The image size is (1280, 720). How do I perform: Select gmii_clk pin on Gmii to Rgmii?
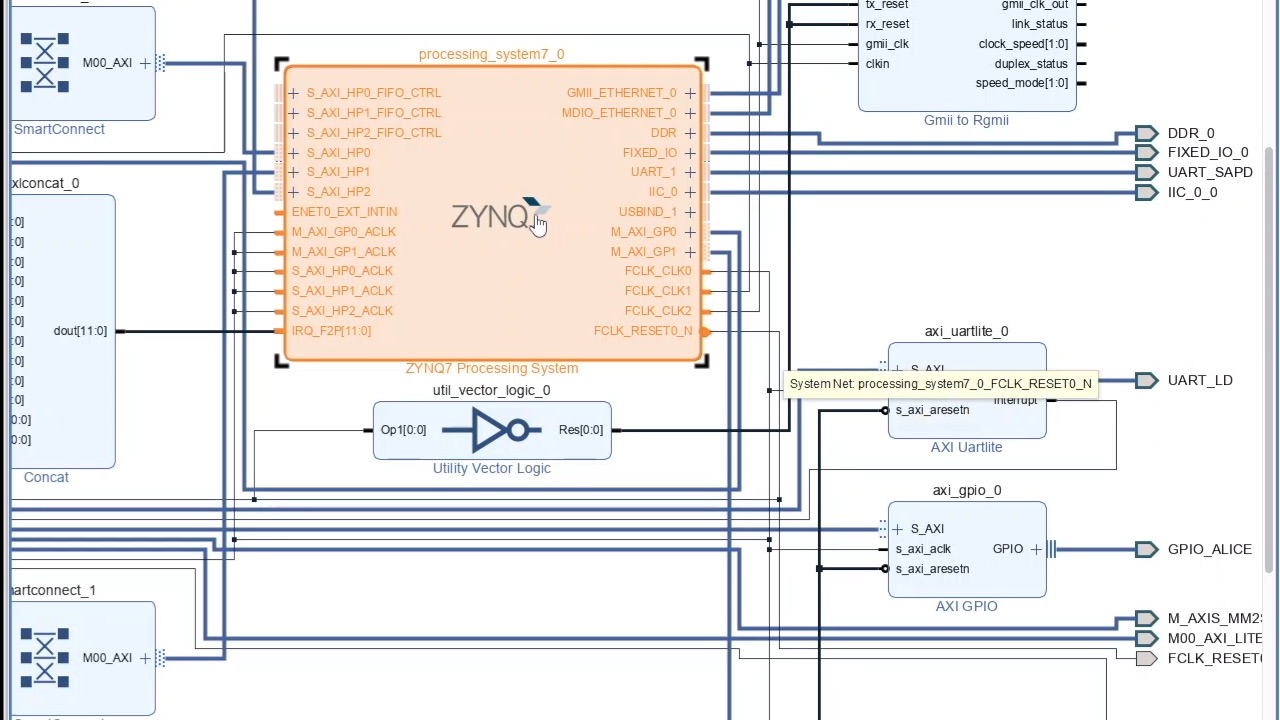click(x=887, y=44)
